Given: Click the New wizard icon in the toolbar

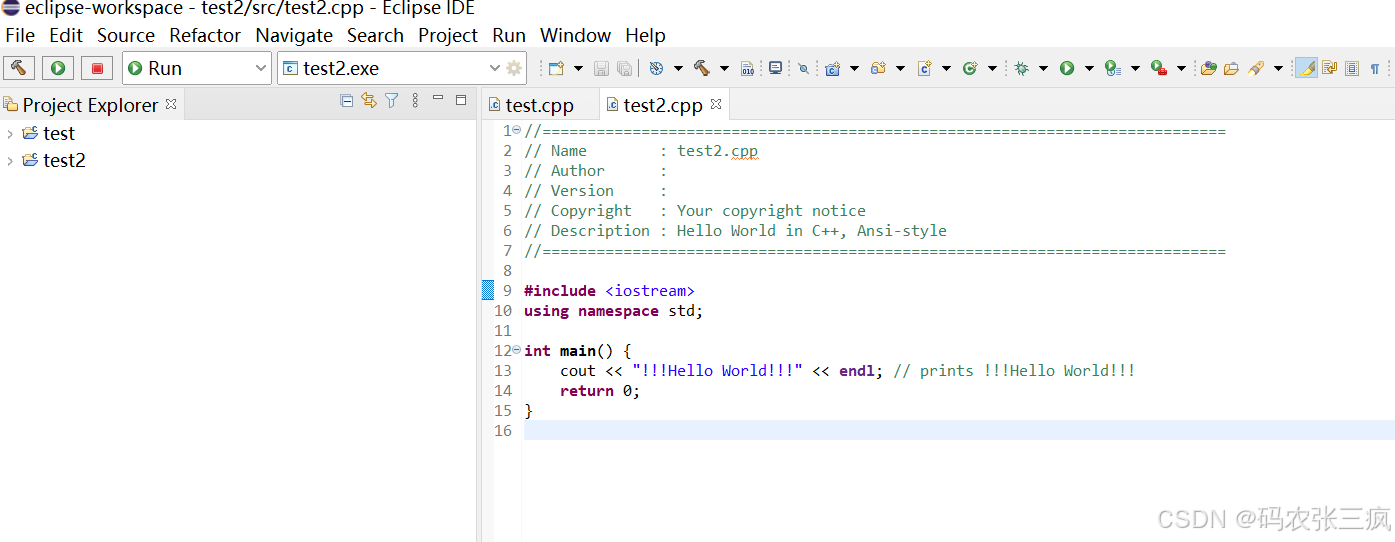Looking at the screenshot, I should pyautogui.click(x=556, y=68).
